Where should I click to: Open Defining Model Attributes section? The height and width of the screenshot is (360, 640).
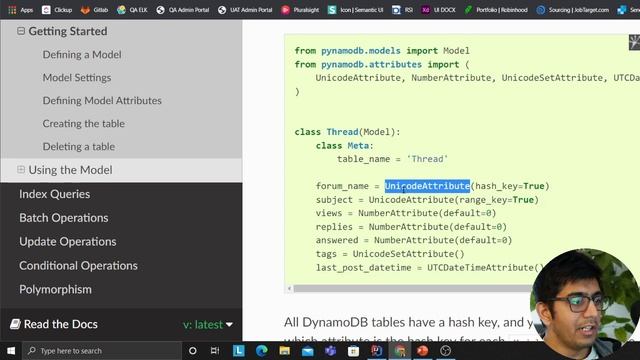tap(102, 100)
